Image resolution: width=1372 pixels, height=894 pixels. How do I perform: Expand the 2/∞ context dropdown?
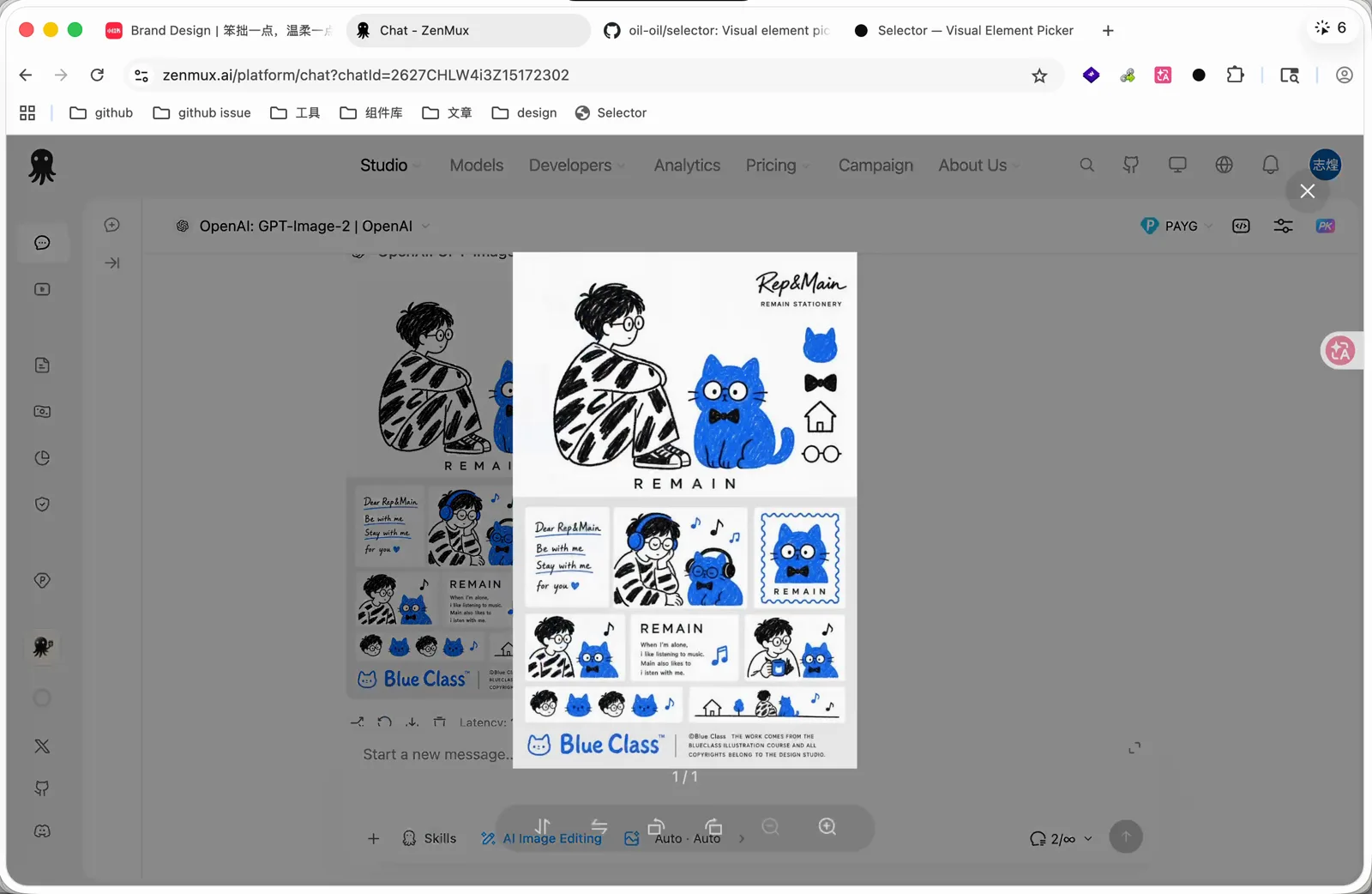(x=1061, y=838)
